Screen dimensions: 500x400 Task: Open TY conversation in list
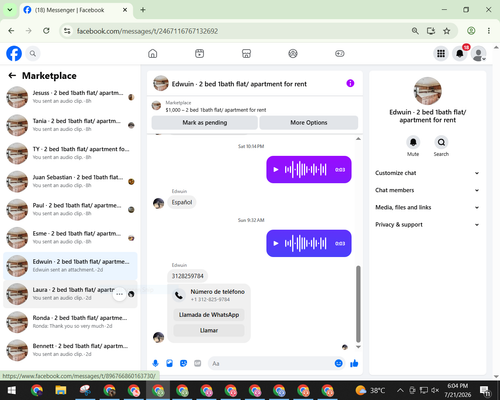point(70,153)
